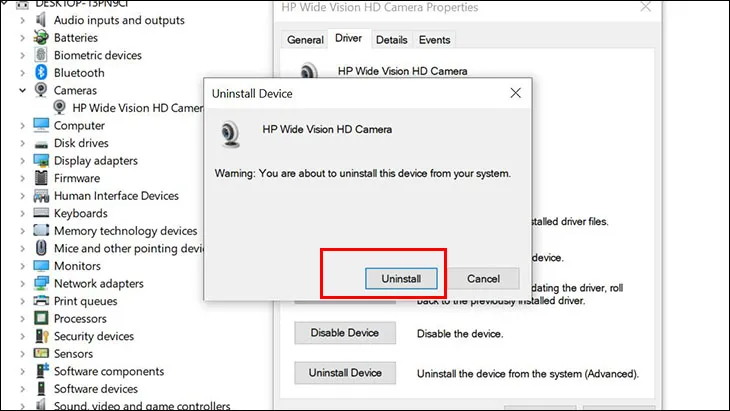Expand the Monitors node
This screenshot has width=730, height=411.
[x=23, y=266]
